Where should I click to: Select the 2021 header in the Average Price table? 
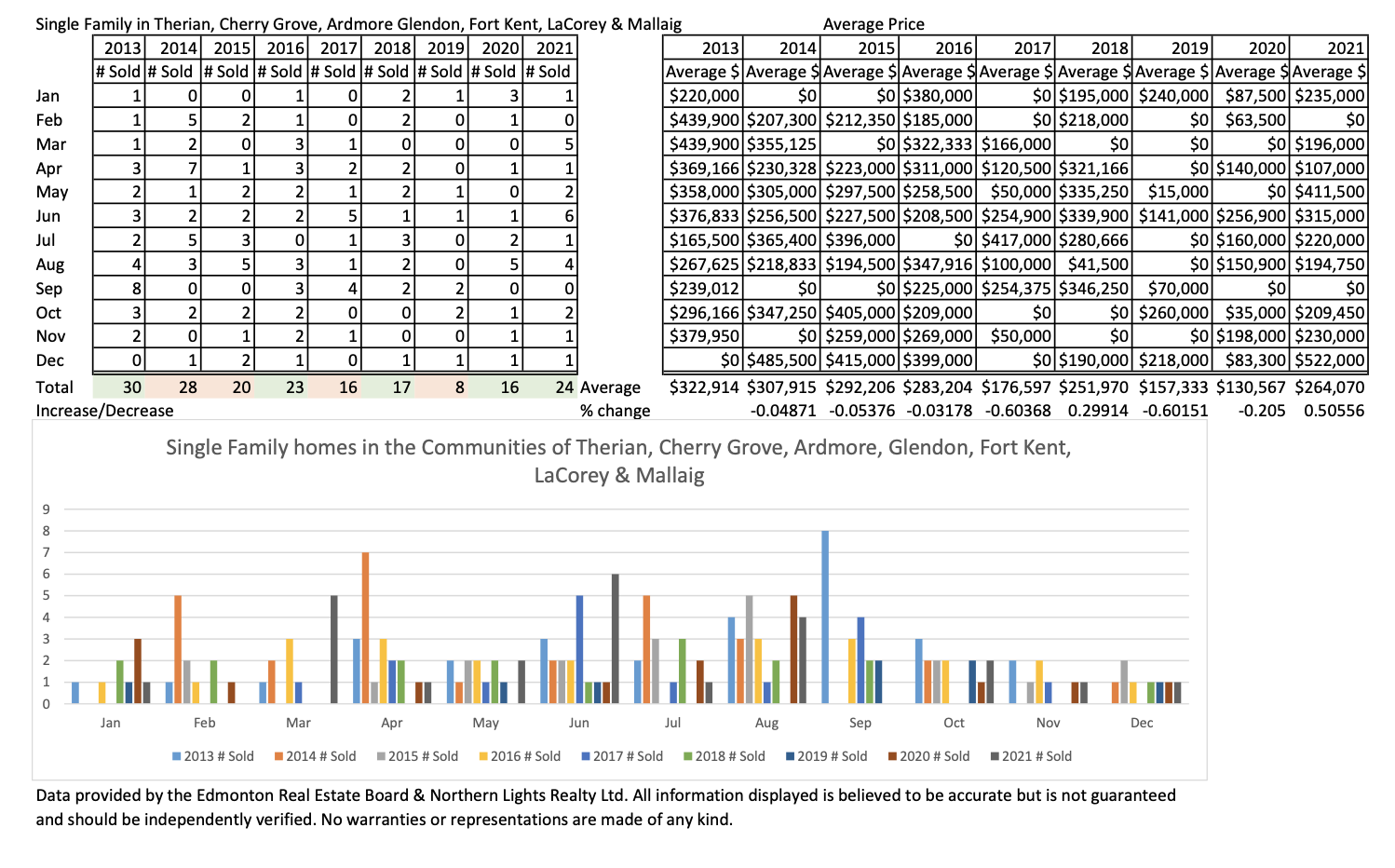[1329, 48]
